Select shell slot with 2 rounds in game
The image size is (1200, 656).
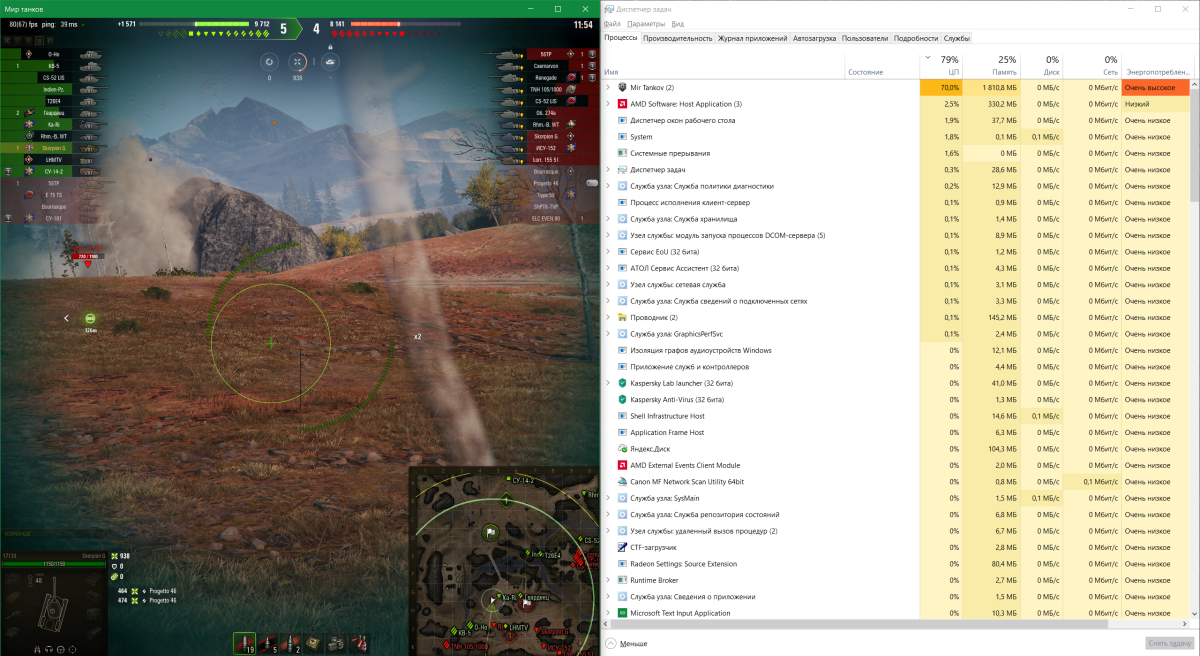pyautogui.click(x=292, y=643)
